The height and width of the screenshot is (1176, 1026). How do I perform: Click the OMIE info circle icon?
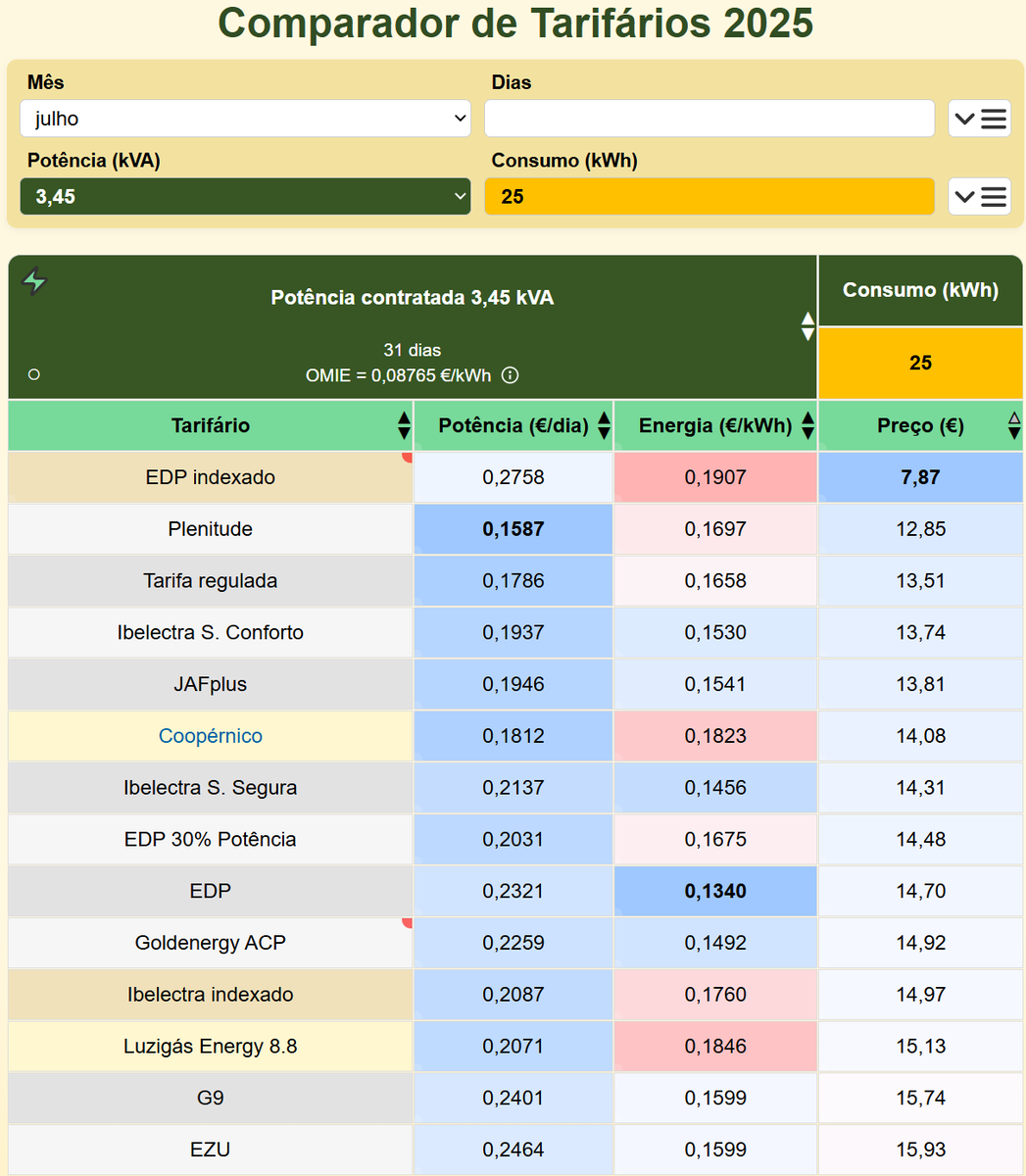pyautogui.click(x=510, y=375)
